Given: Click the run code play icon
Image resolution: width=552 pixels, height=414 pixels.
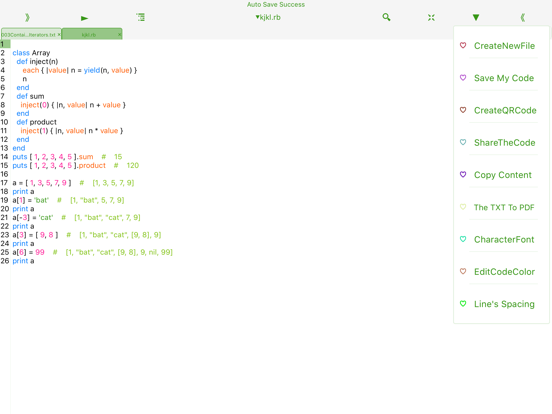Looking at the screenshot, I should tap(84, 18).
